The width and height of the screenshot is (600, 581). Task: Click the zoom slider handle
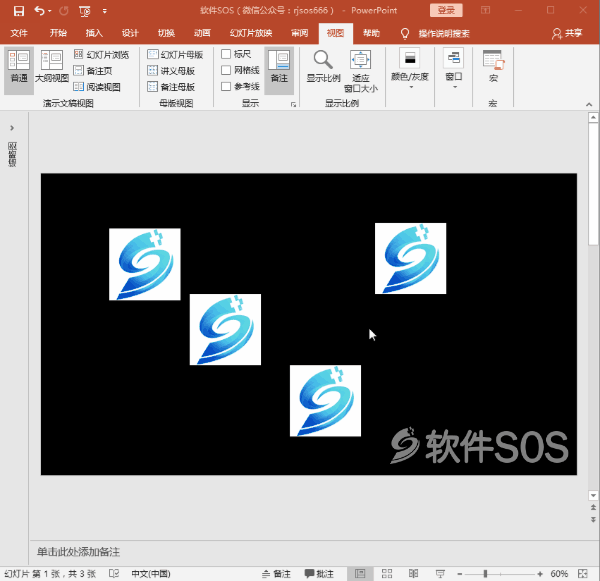[x=485, y=574]
